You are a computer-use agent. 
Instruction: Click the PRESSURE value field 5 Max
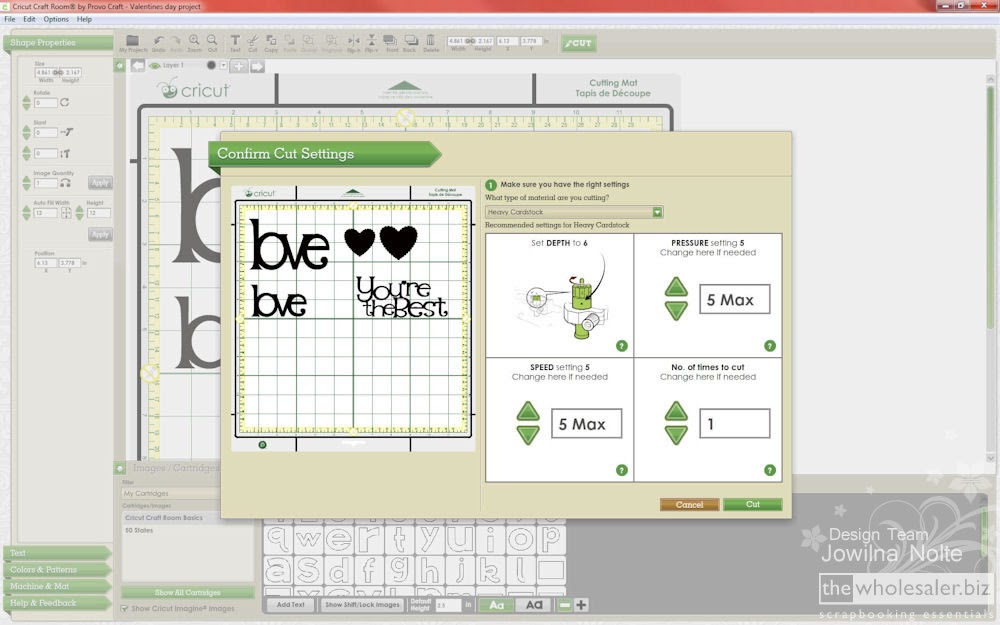point(735,299)
